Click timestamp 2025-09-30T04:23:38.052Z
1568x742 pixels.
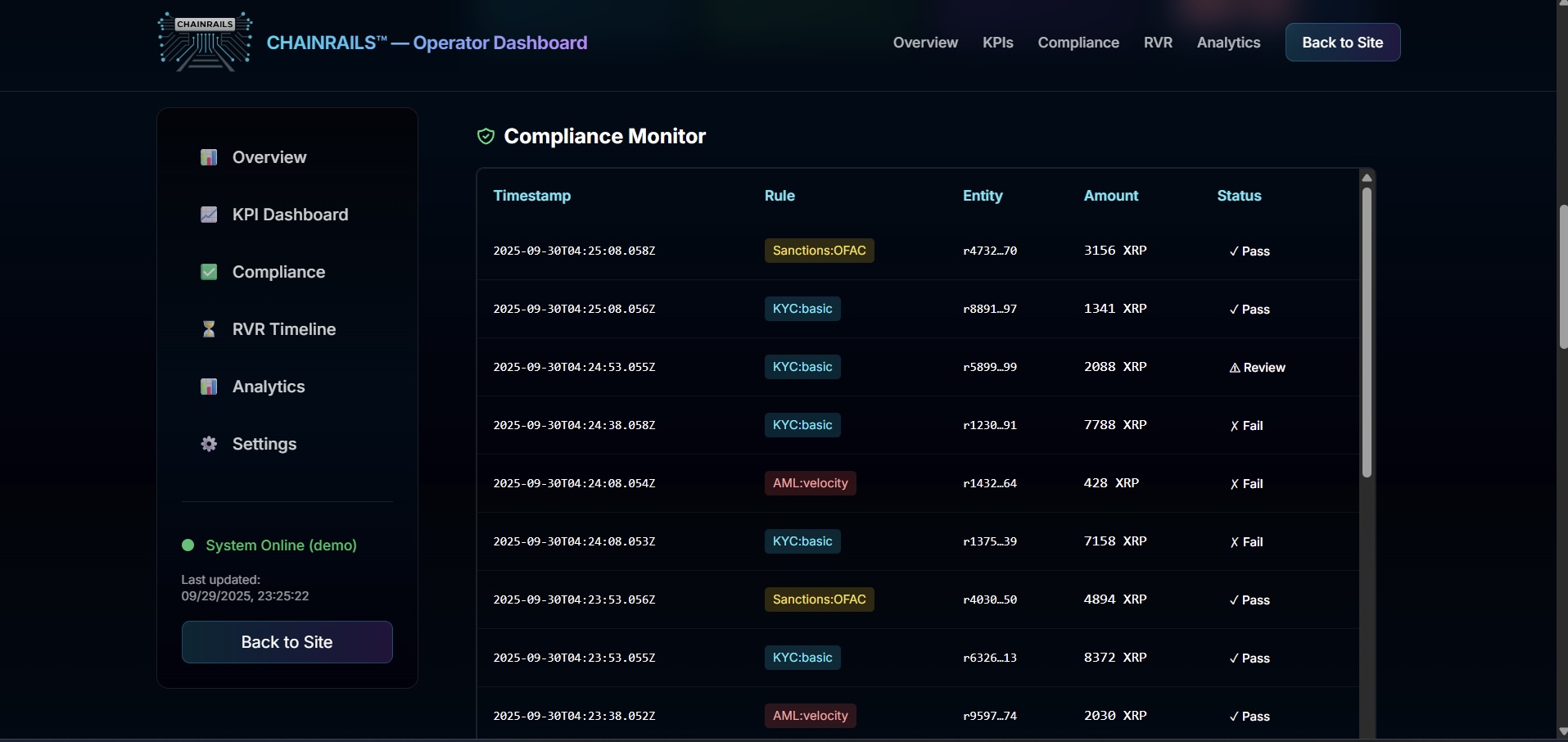pyautogui.click(x=574, y=716)
